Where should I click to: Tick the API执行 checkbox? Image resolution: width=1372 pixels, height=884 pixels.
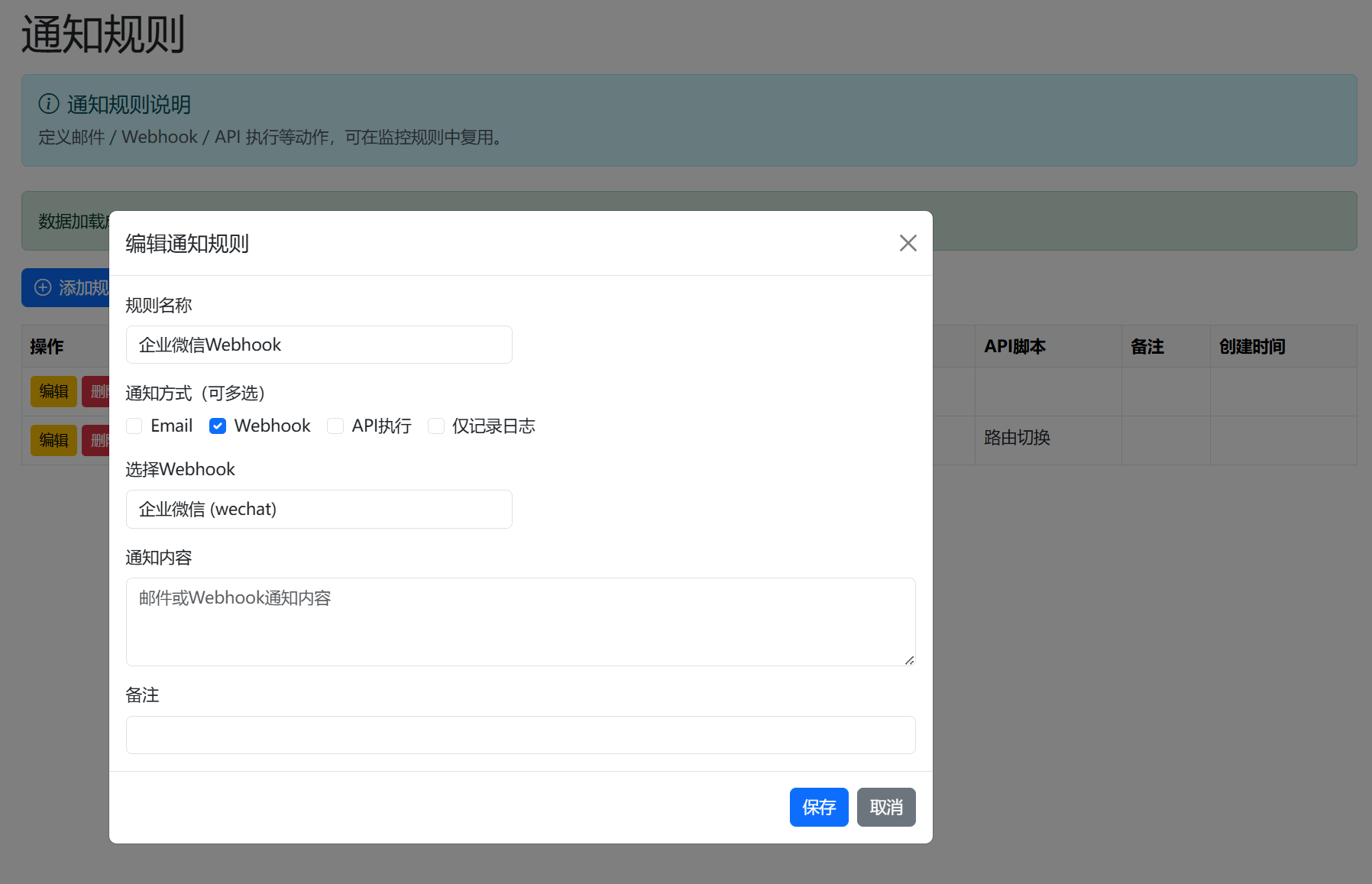tap(335, 426)
